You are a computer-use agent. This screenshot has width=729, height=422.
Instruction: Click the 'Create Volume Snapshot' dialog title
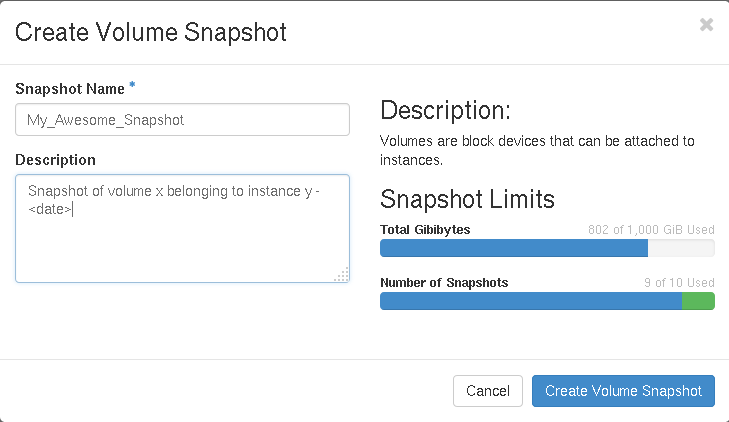point(151,33)
